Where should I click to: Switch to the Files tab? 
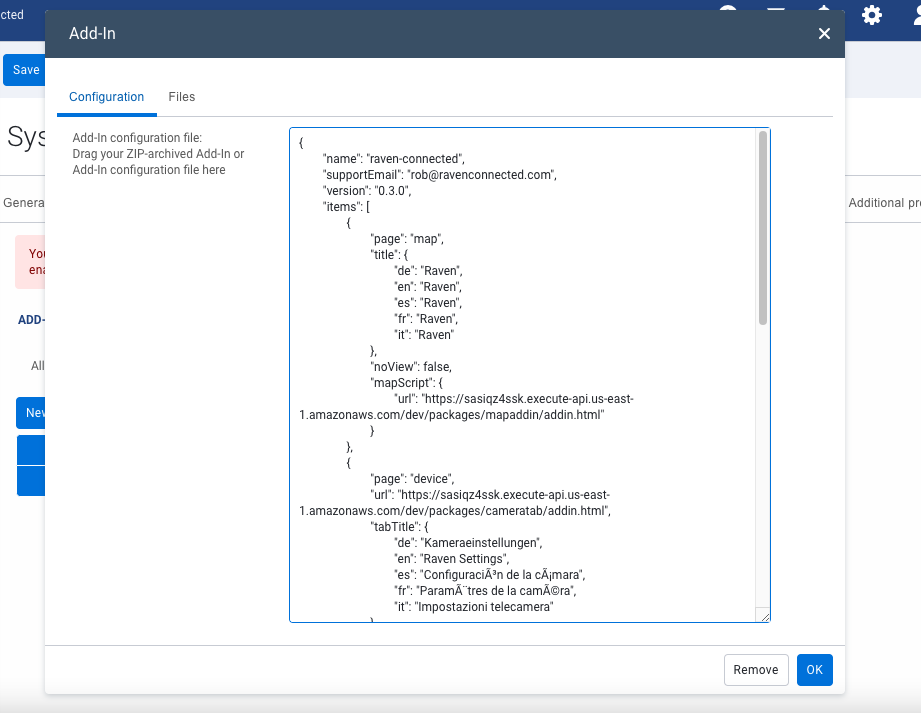(x=181, y=97)
